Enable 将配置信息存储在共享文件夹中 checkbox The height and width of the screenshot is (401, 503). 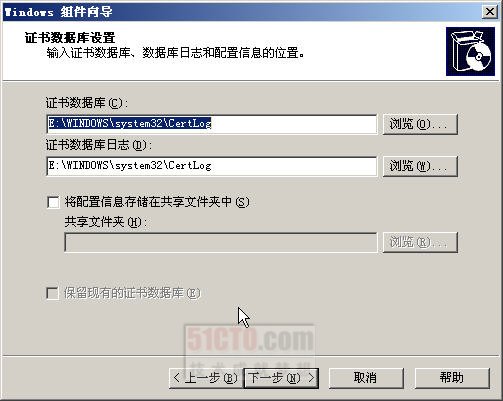pos(53,202)
